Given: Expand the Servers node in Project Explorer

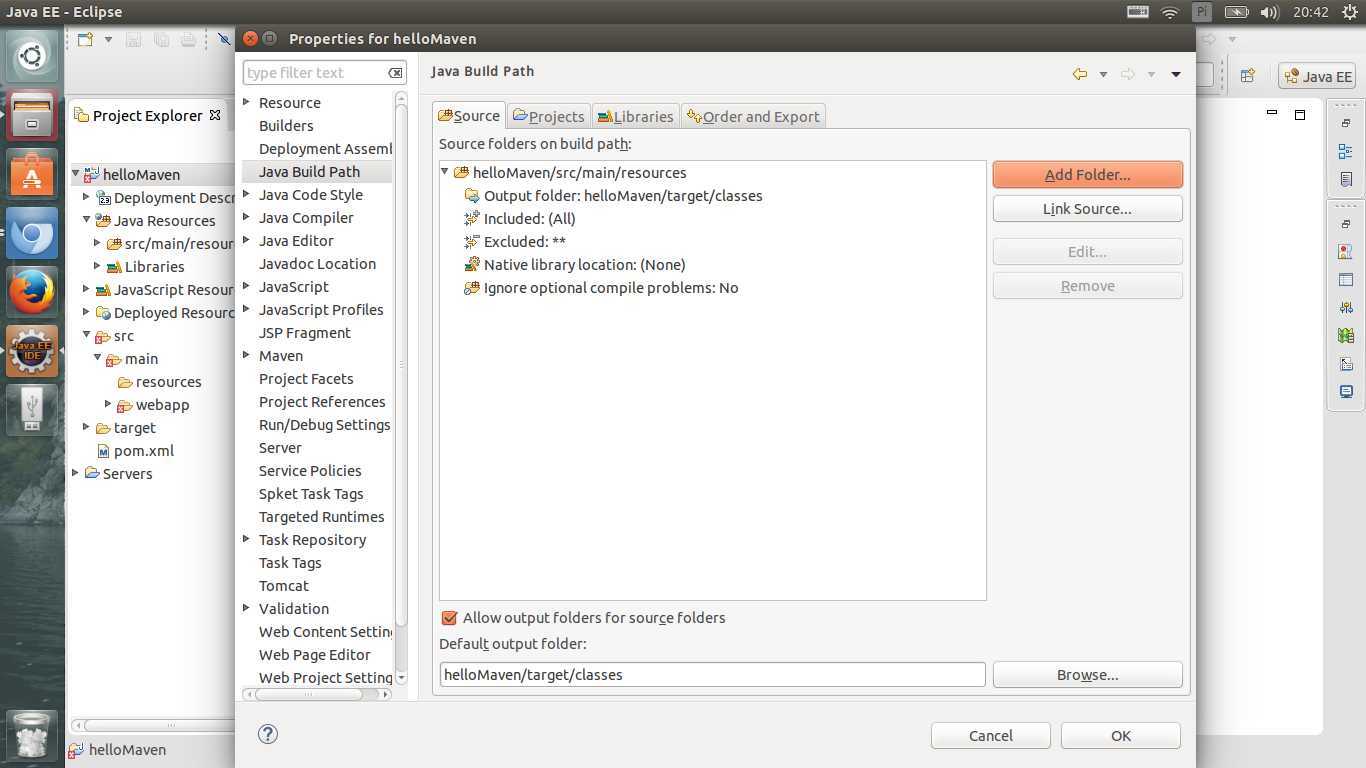Looking at the screenshot, I should pyautogui.click(x=75, y=473).
